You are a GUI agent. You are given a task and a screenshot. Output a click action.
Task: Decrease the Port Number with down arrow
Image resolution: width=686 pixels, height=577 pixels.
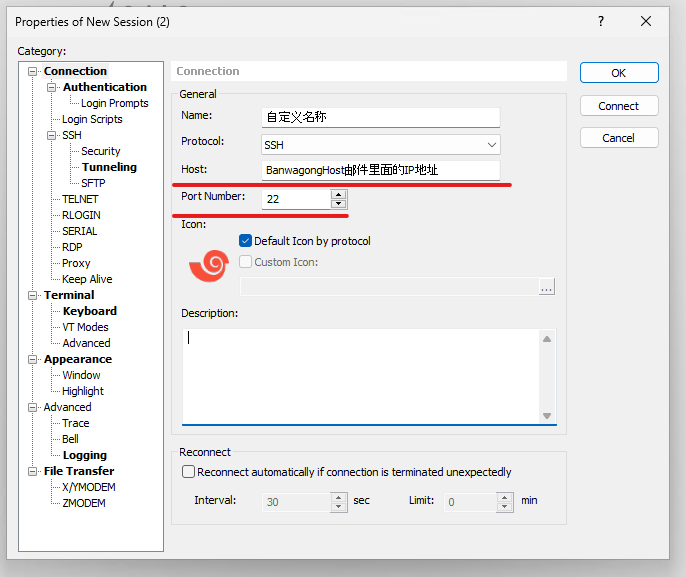338,204
